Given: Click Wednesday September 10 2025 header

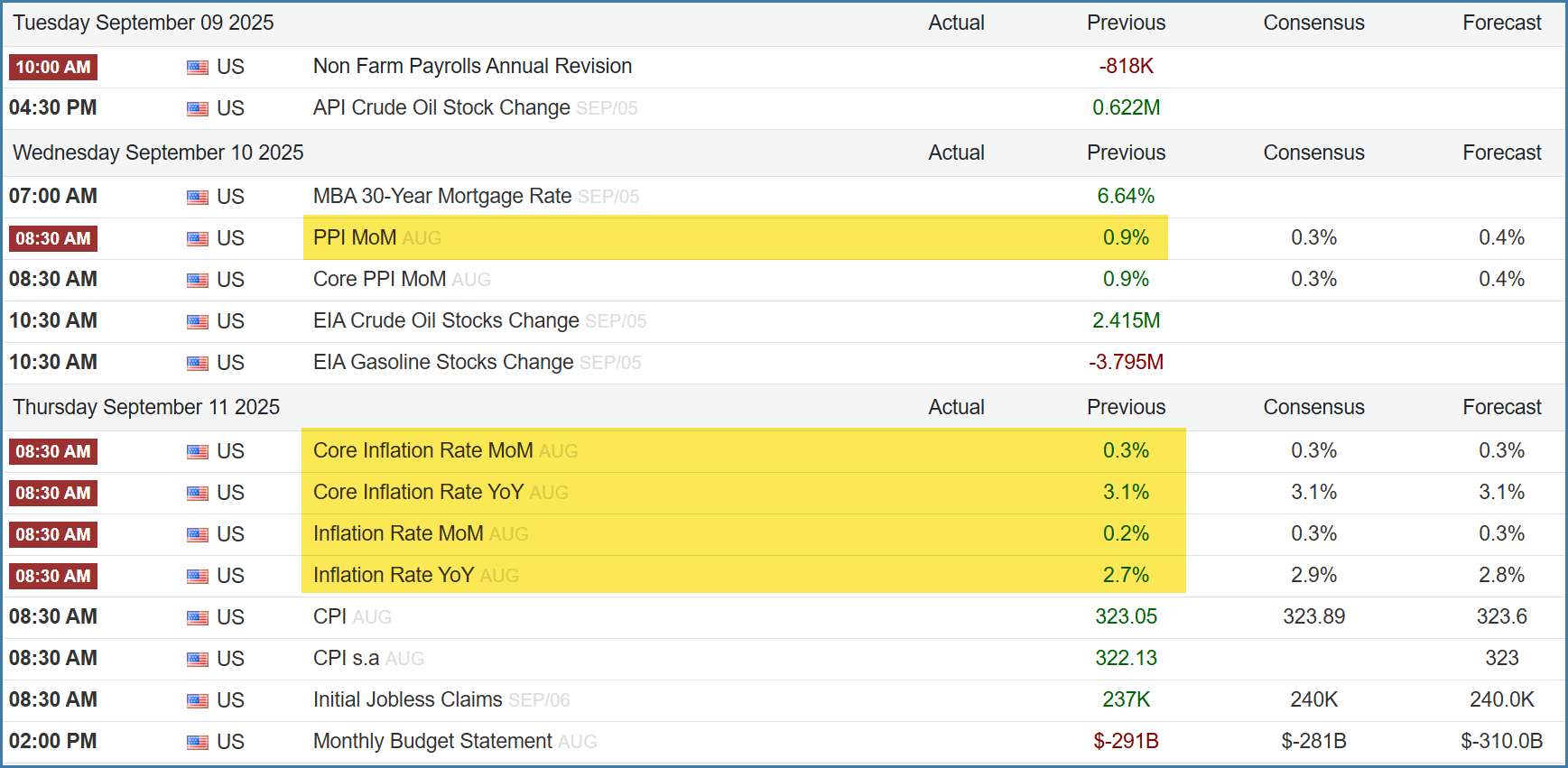Looking at the screenshot, I should (x=158, y=153).
